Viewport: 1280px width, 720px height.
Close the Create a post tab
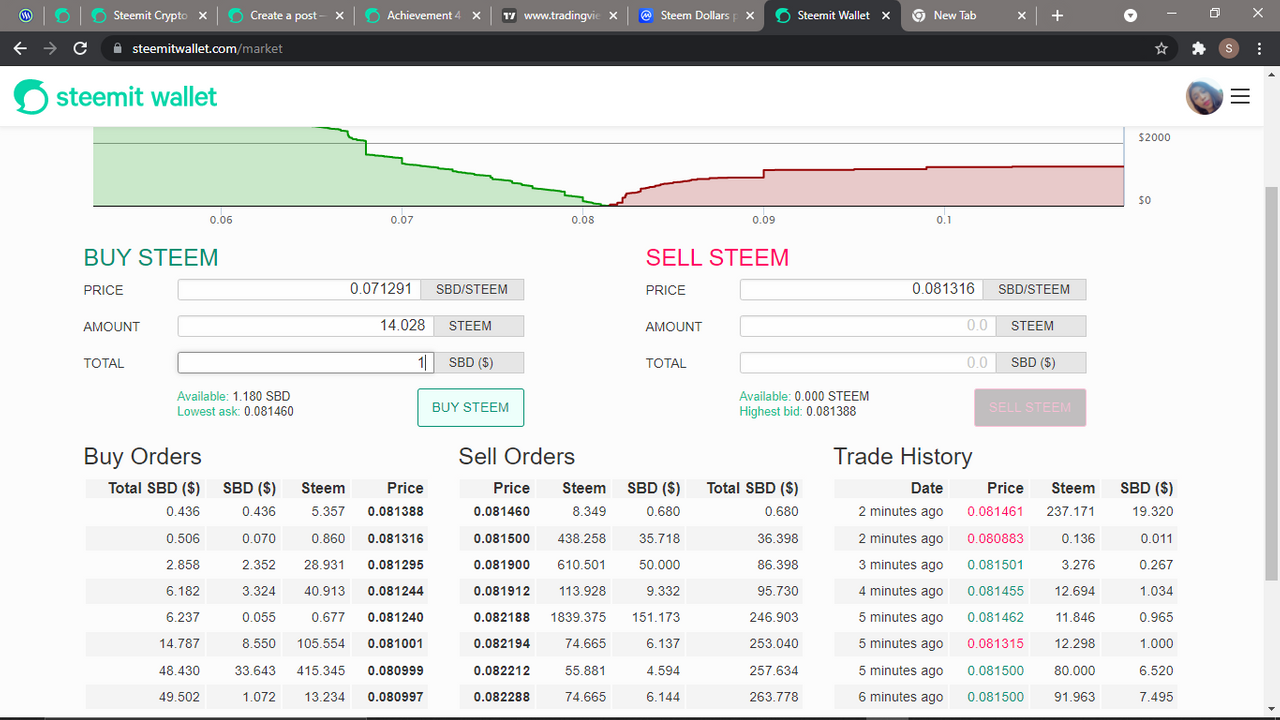[339, 16]
